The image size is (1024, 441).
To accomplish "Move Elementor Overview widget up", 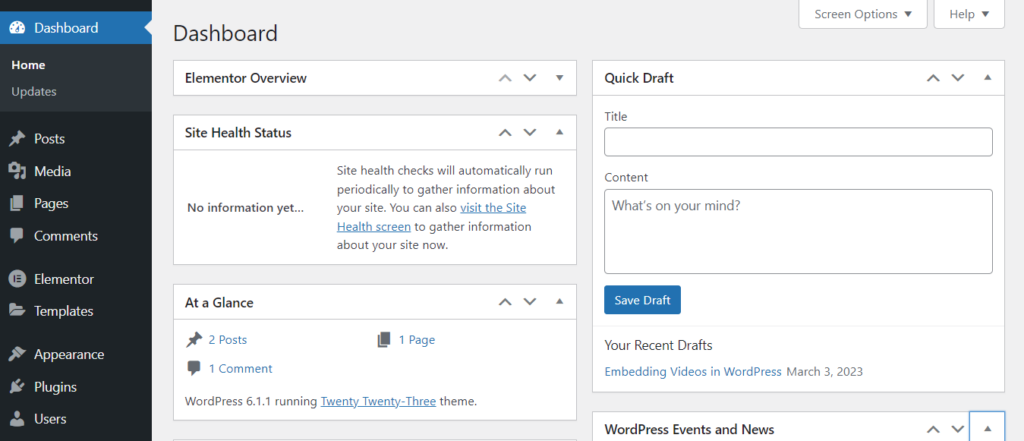I will pos(505,78).
